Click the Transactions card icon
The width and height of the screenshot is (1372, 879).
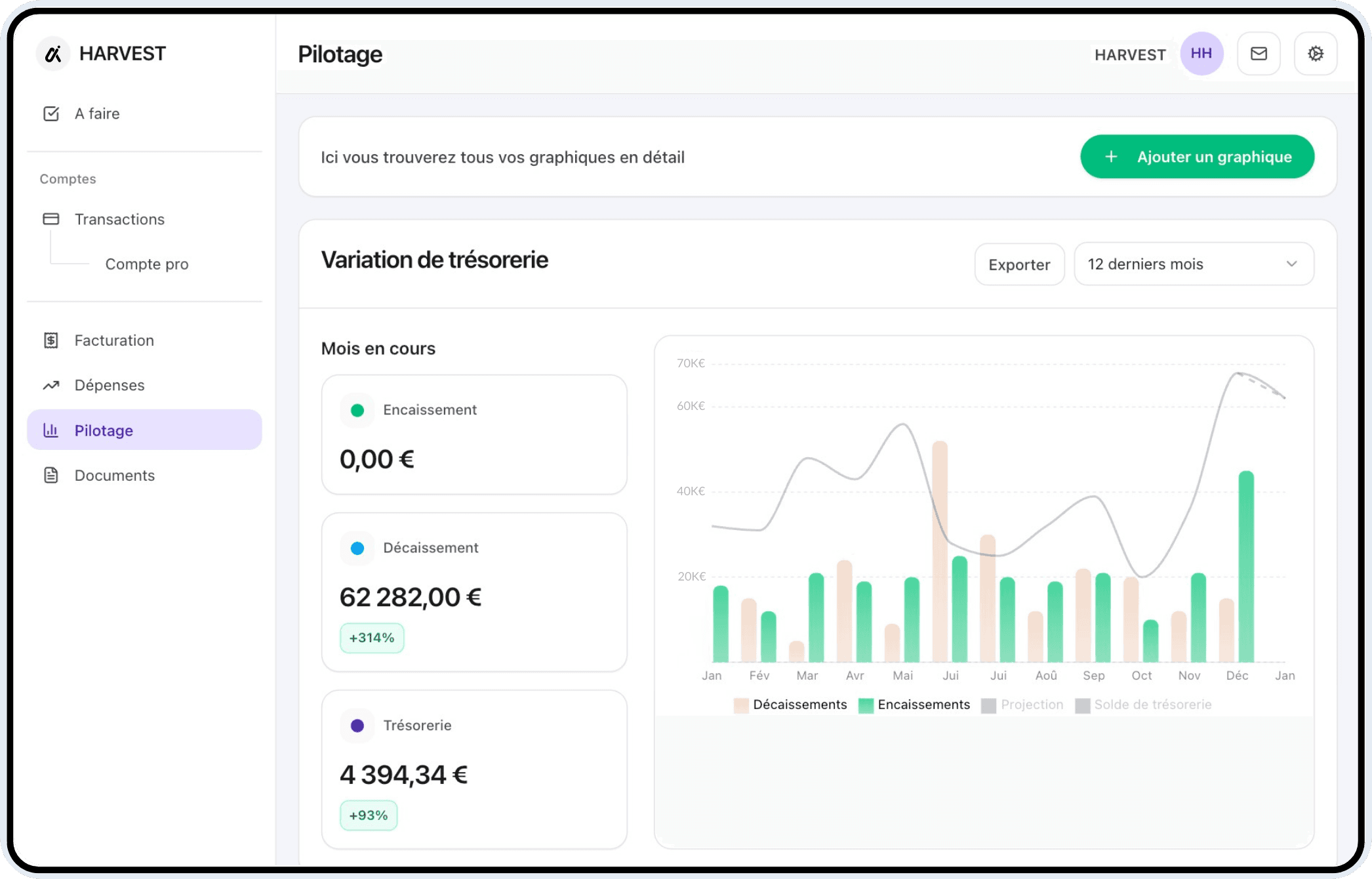coord(51,219)
